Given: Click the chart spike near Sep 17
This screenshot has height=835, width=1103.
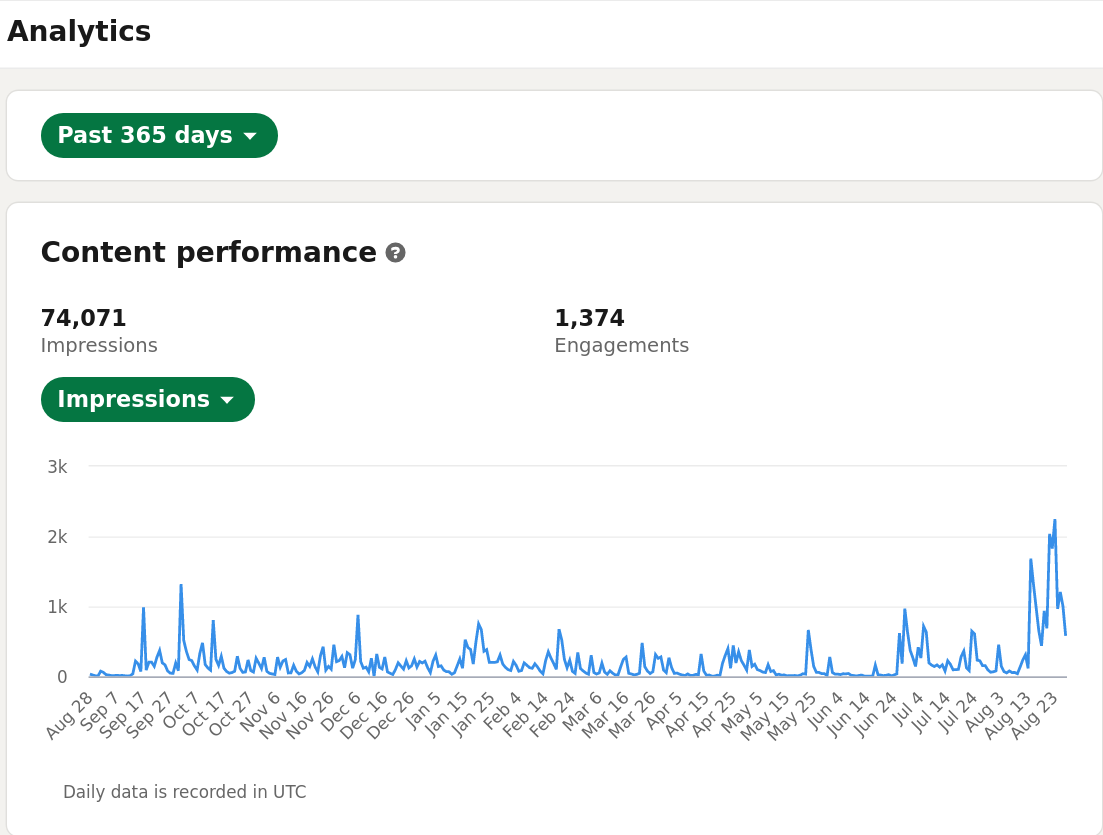Looking at the screenshot, I should click(144, 609).
